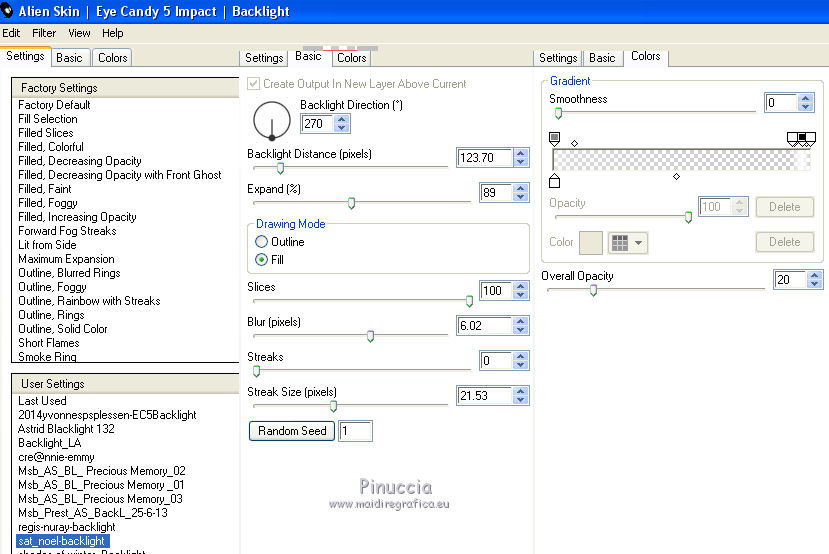This screenshot has width=829, height=554.
Task: Select Short Flames preset
Action: pos(49,343)
